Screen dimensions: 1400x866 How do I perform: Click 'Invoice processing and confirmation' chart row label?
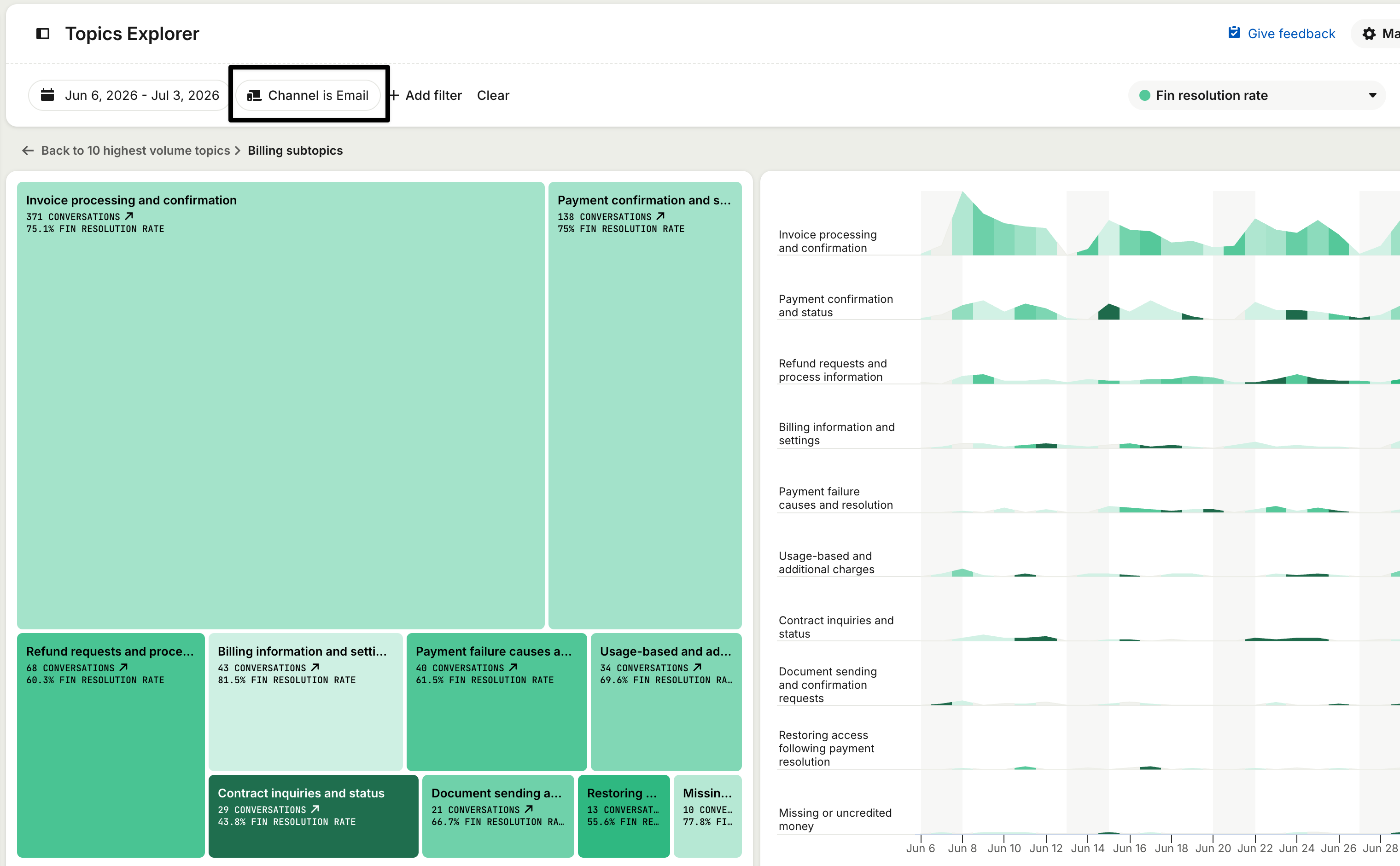point(827,241)
